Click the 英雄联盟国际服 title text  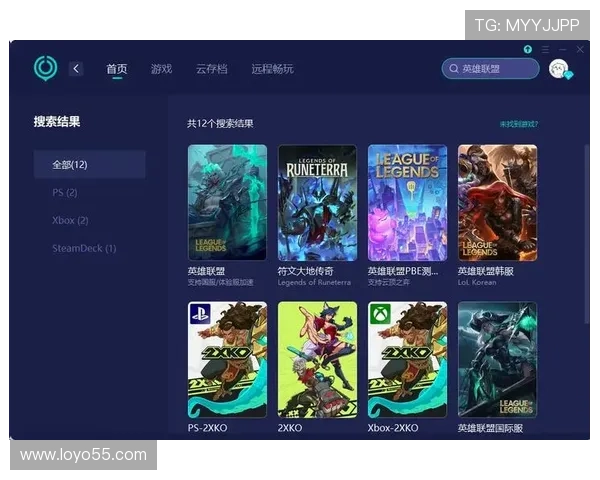point(490,428)
